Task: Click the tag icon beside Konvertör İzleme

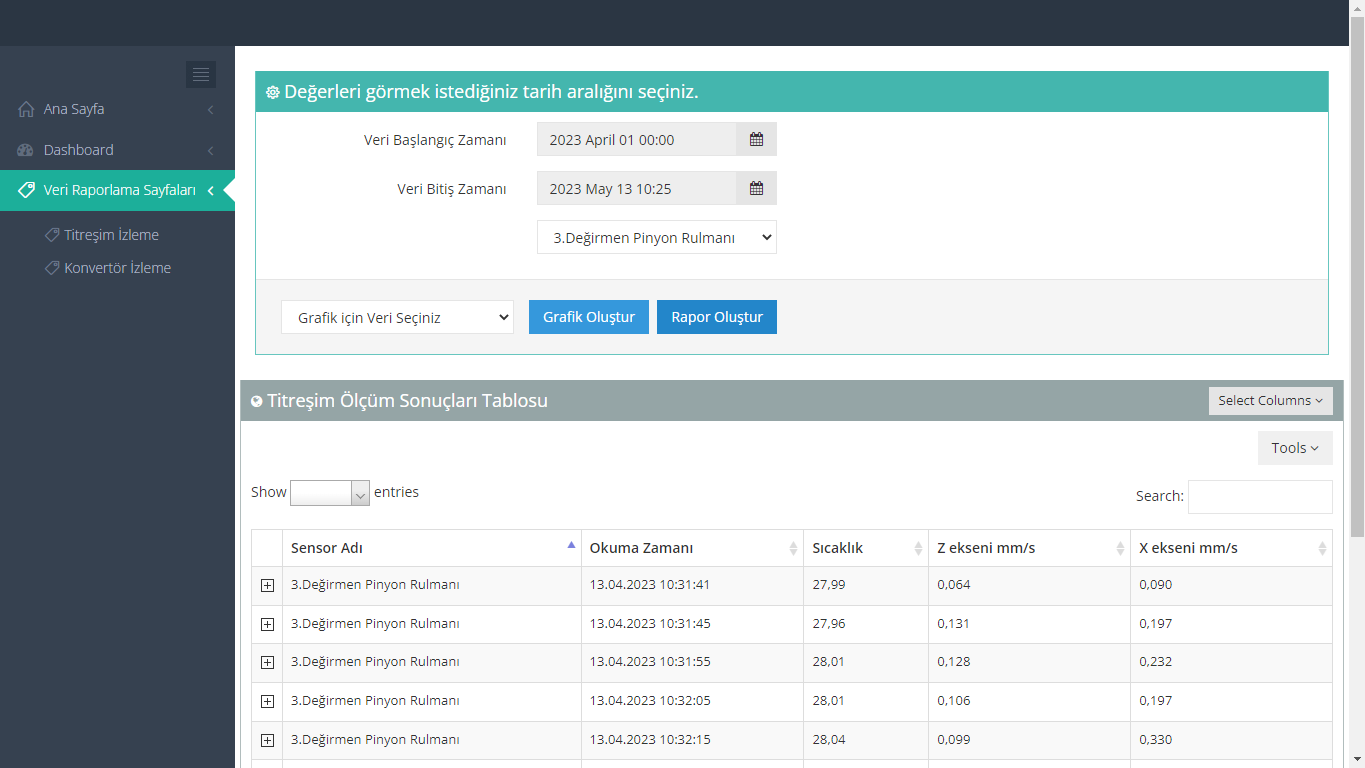Action: [52, 268]
